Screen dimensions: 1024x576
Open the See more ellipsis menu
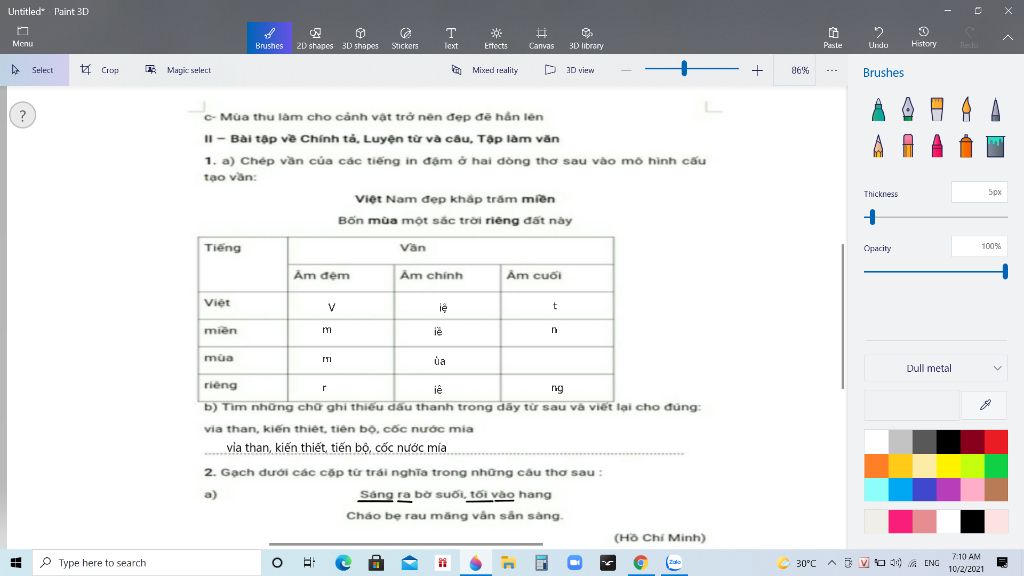tap(831, 70)
